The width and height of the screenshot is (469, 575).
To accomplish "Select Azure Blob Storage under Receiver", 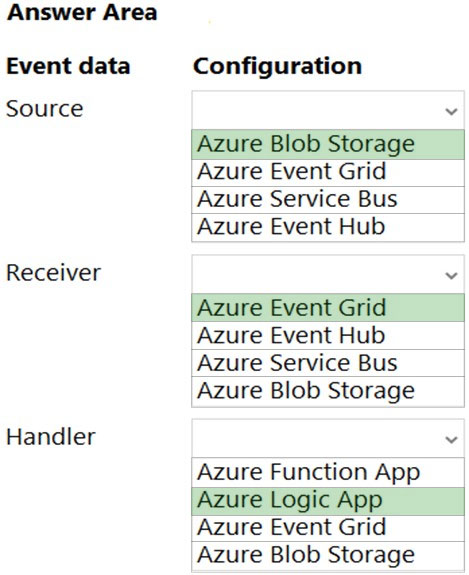I will coord(328,391).
